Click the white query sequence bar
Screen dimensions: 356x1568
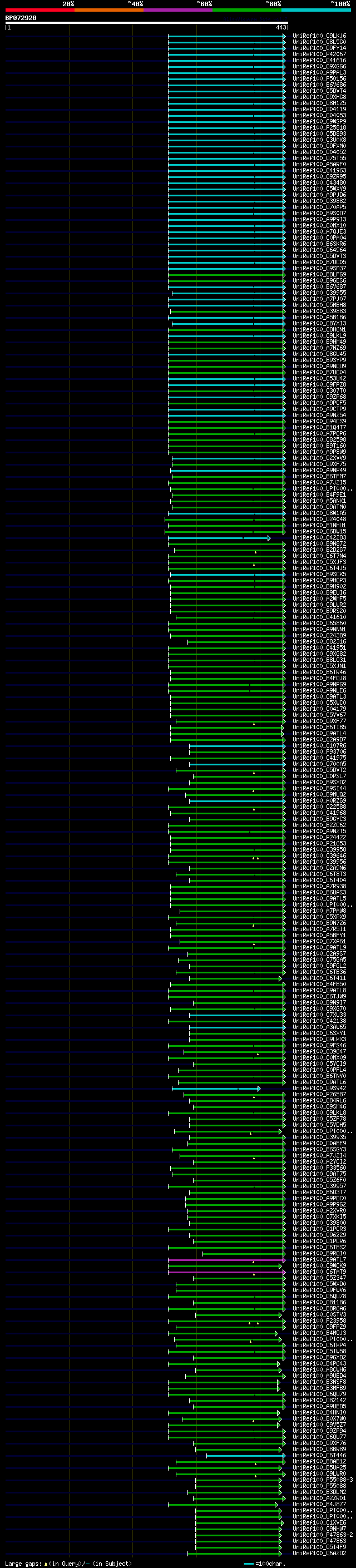pos(147,23)
